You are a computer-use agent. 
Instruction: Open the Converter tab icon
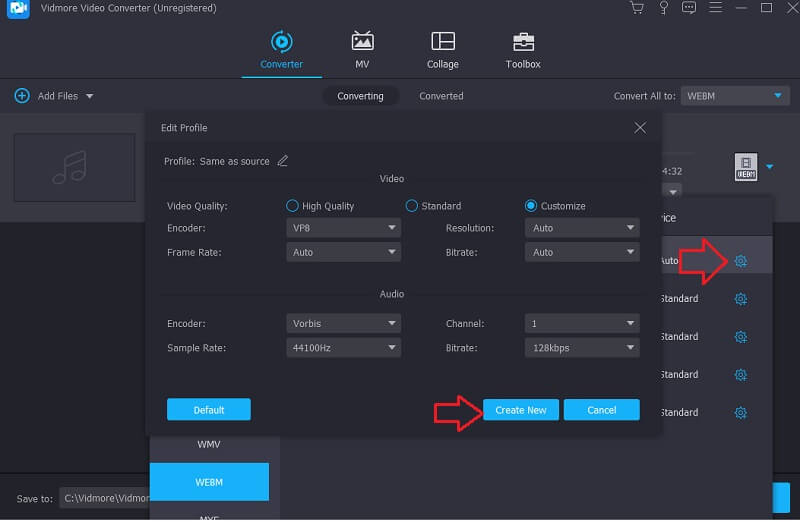pos(281,42)
